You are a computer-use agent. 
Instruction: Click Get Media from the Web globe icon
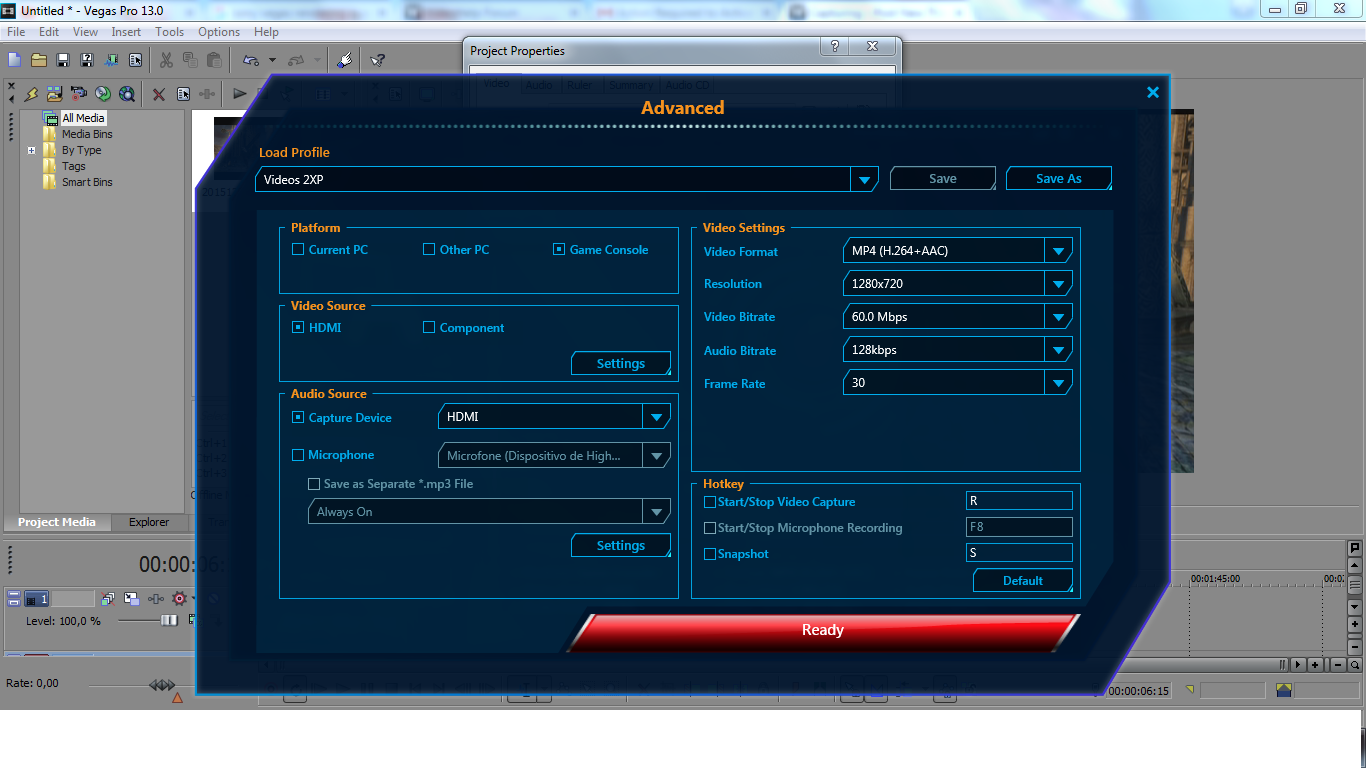click(x=127, y=94)
